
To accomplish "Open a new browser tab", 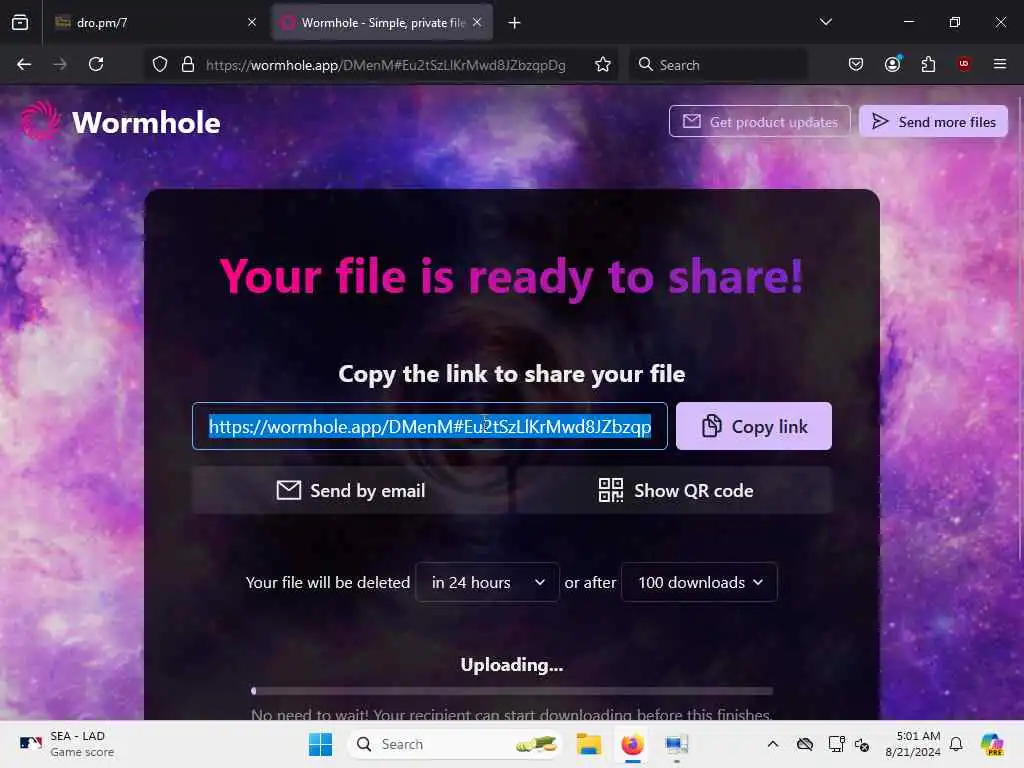I will point(515,23).
